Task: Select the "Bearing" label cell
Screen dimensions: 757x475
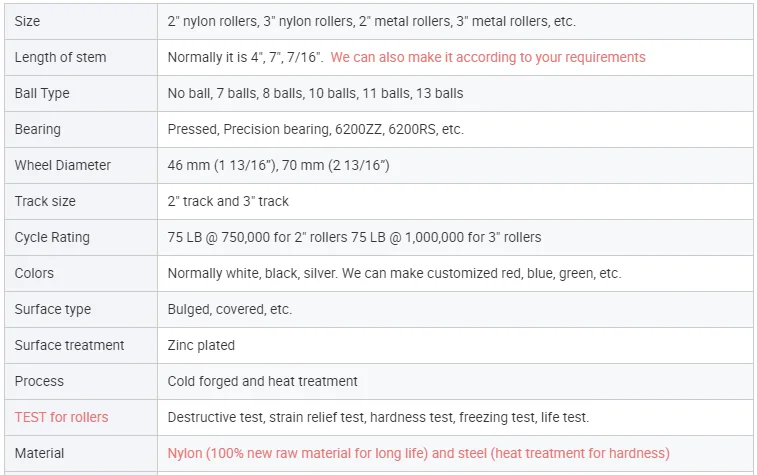Action: coord(38,129)
